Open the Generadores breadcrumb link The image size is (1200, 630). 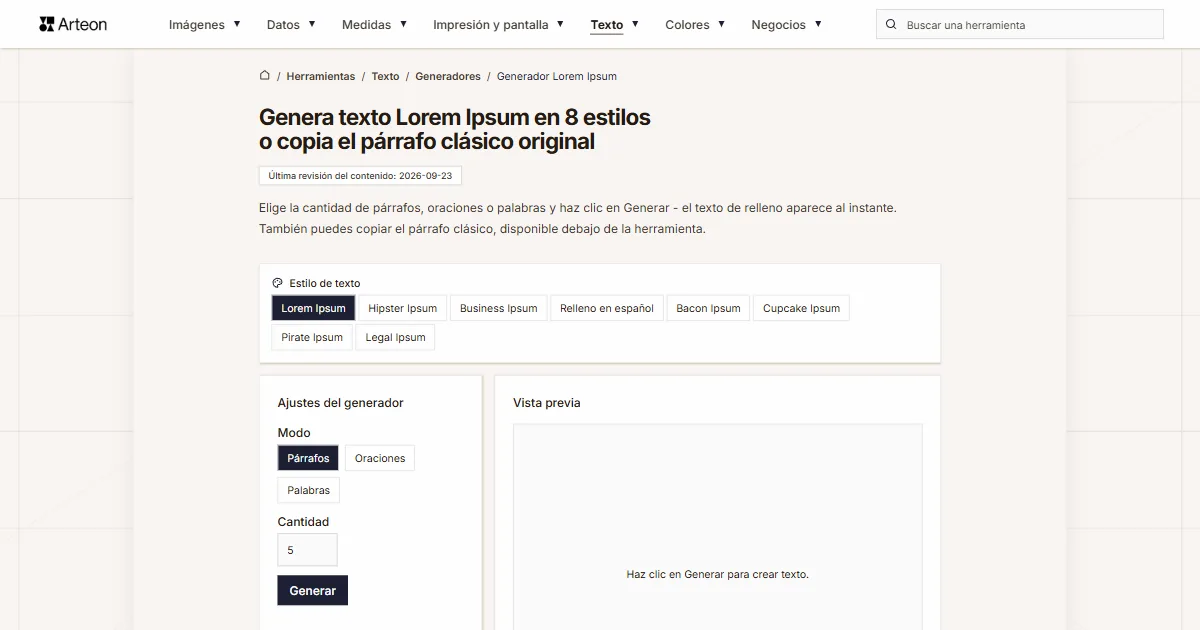point(448,76)
